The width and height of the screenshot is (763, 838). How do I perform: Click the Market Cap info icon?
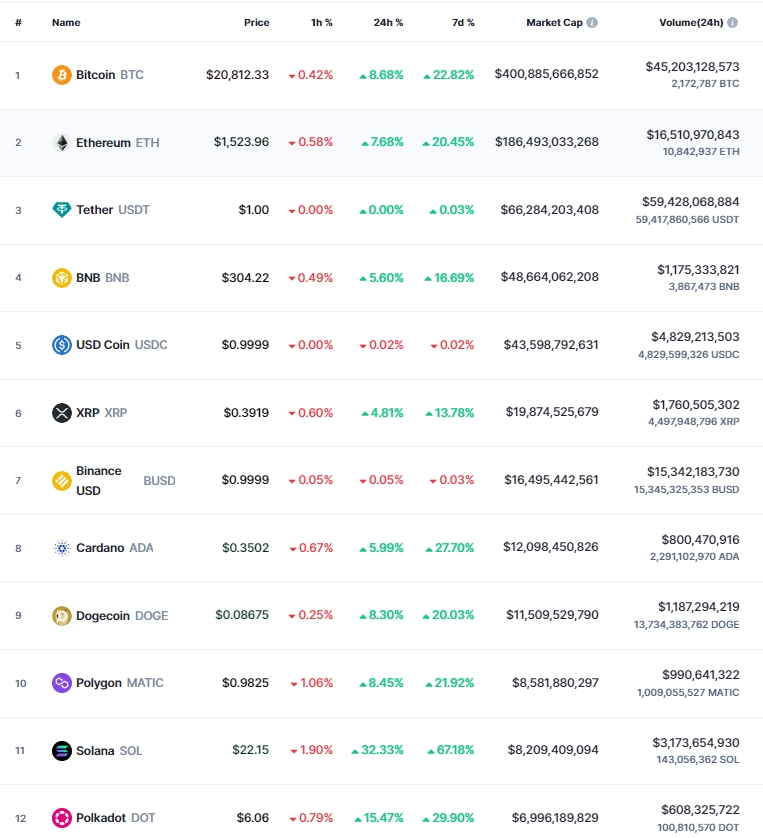[x=592, y=22]
